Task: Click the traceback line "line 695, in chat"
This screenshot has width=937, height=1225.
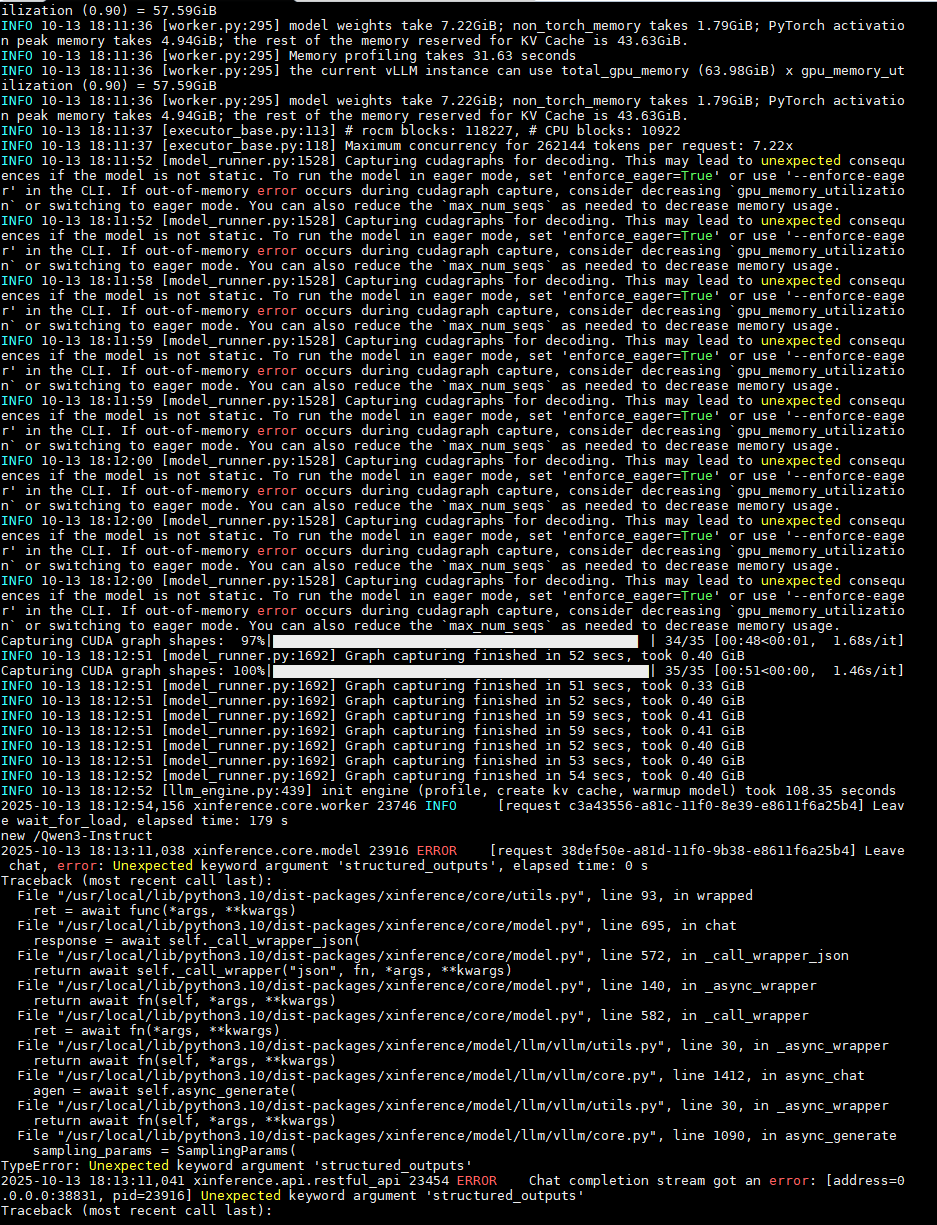Action: (669, 926)
